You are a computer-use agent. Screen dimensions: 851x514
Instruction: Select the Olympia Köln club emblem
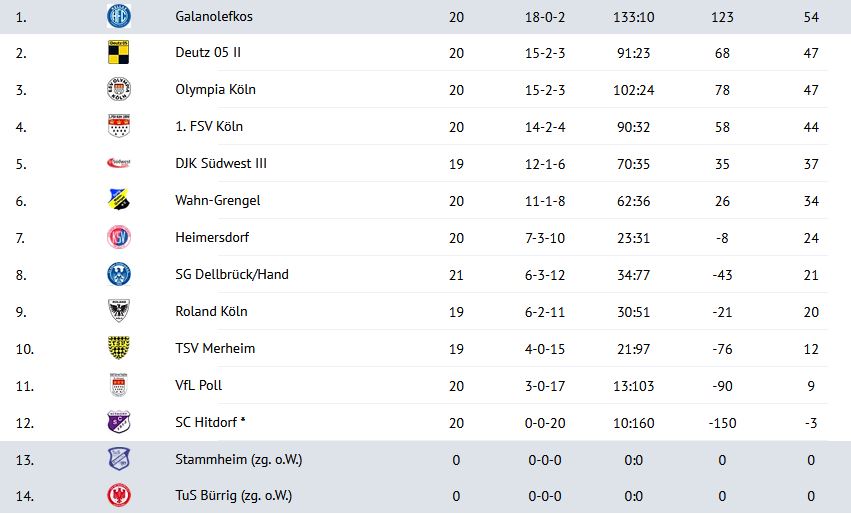point(119,89)
